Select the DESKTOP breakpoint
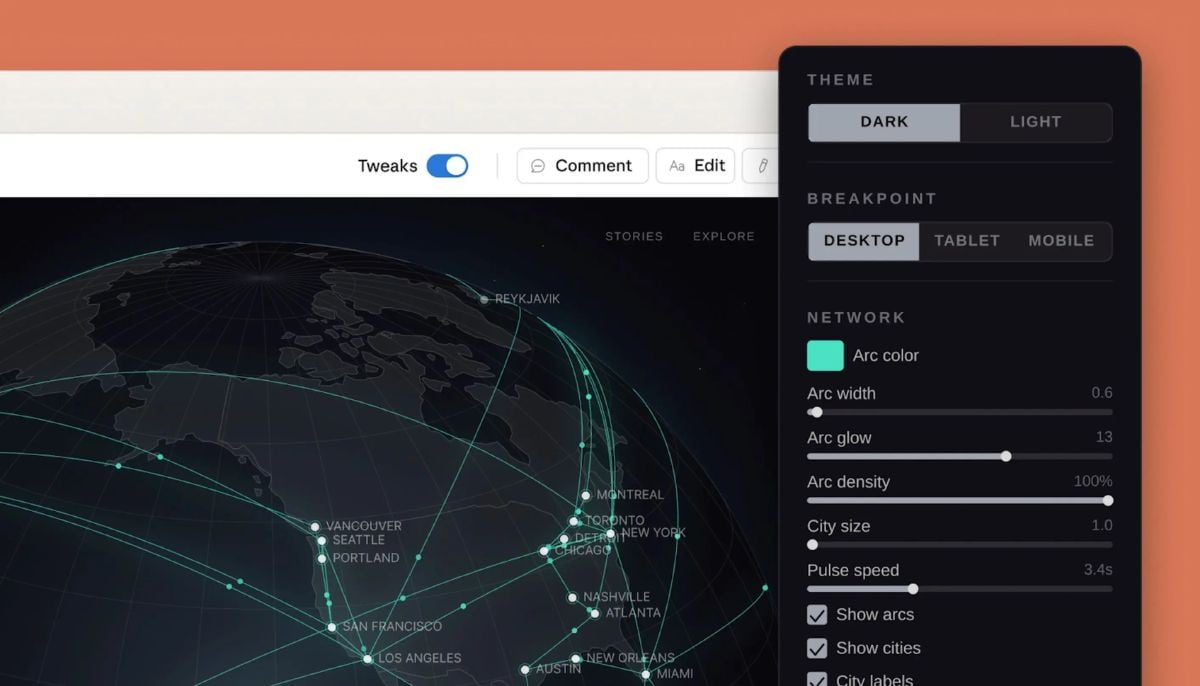The image size is (1200, 686). [863, 241]
